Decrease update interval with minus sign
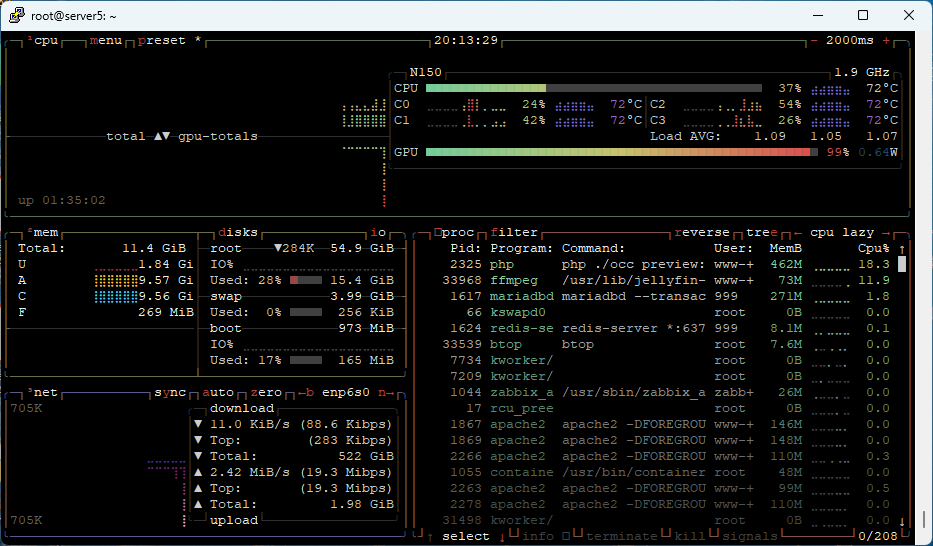This screenshot has height=546, width=933. 814,41
